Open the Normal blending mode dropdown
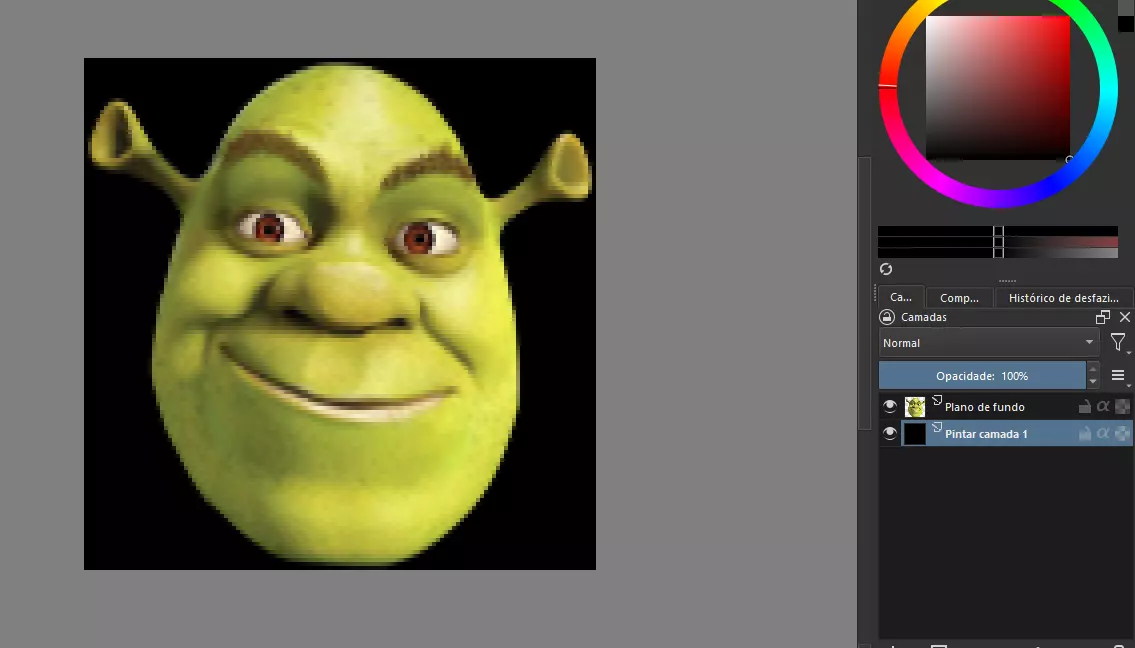This screenshot has height=648, width=1135. [989, 342]
